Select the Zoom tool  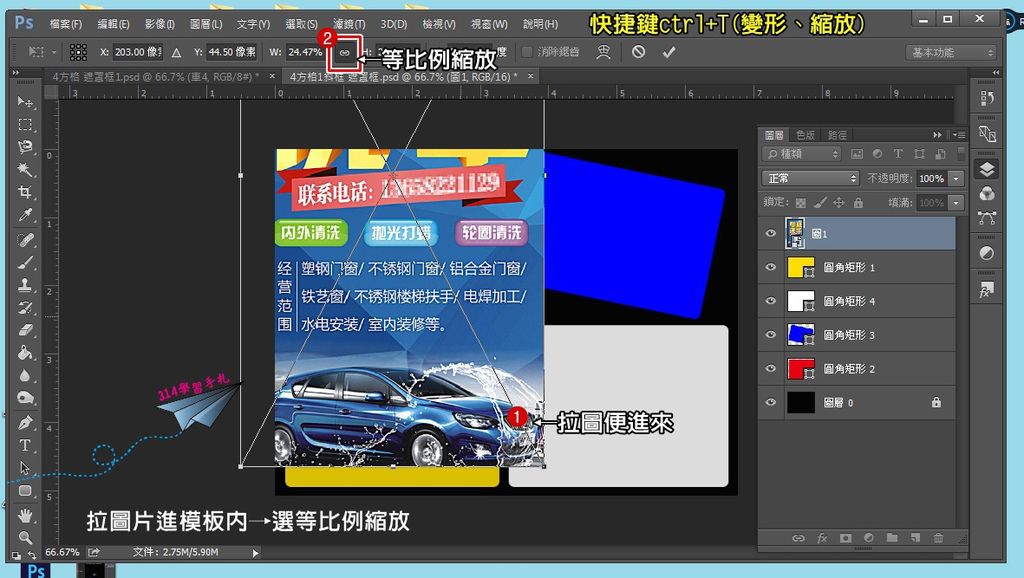click(25, 538)
